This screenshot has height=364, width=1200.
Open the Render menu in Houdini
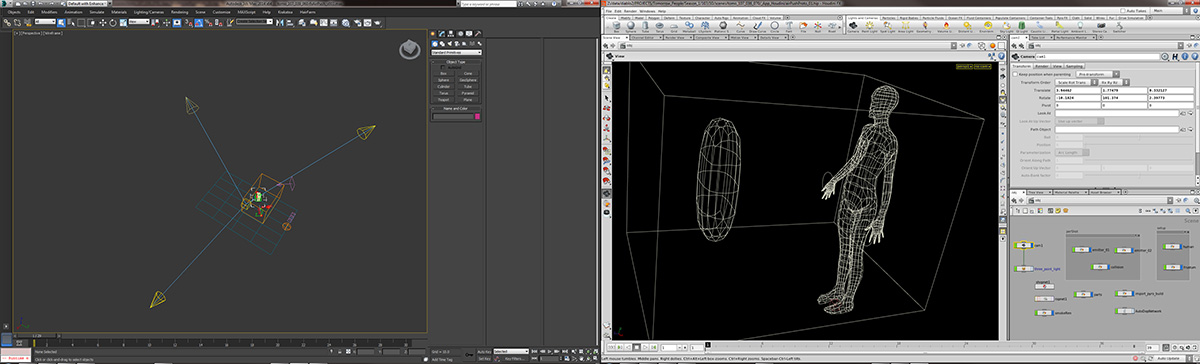click(x=630, y=11)
